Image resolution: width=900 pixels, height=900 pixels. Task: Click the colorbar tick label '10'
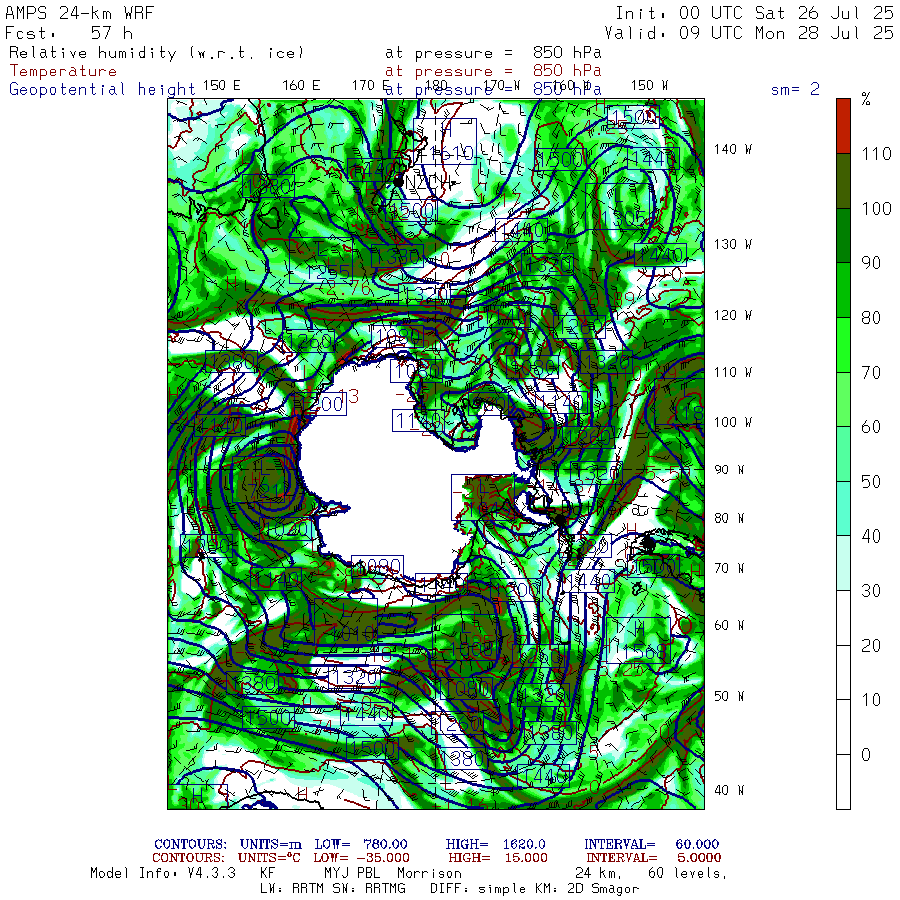(x=871, y=700)
